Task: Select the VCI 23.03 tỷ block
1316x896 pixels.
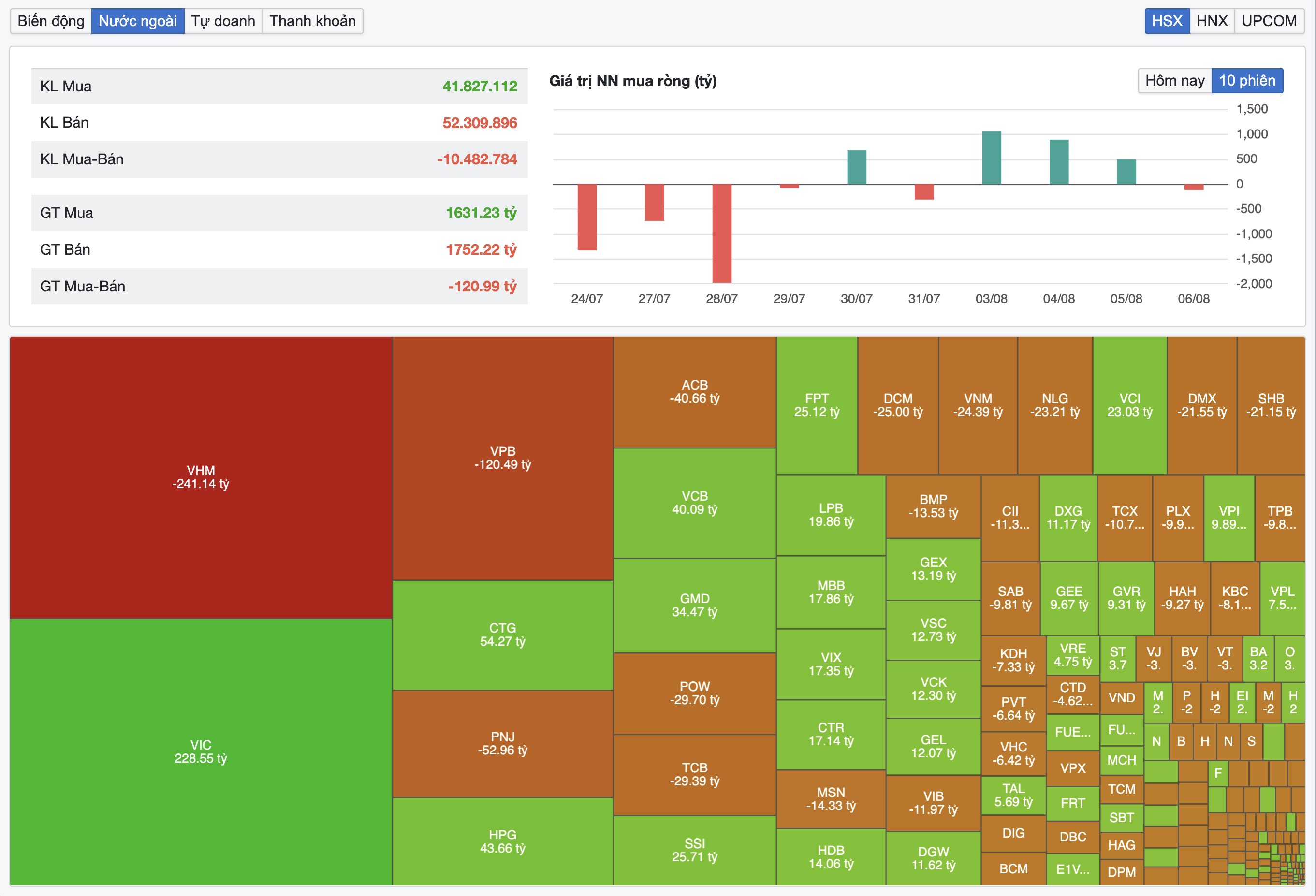Action: (1130, 406)
